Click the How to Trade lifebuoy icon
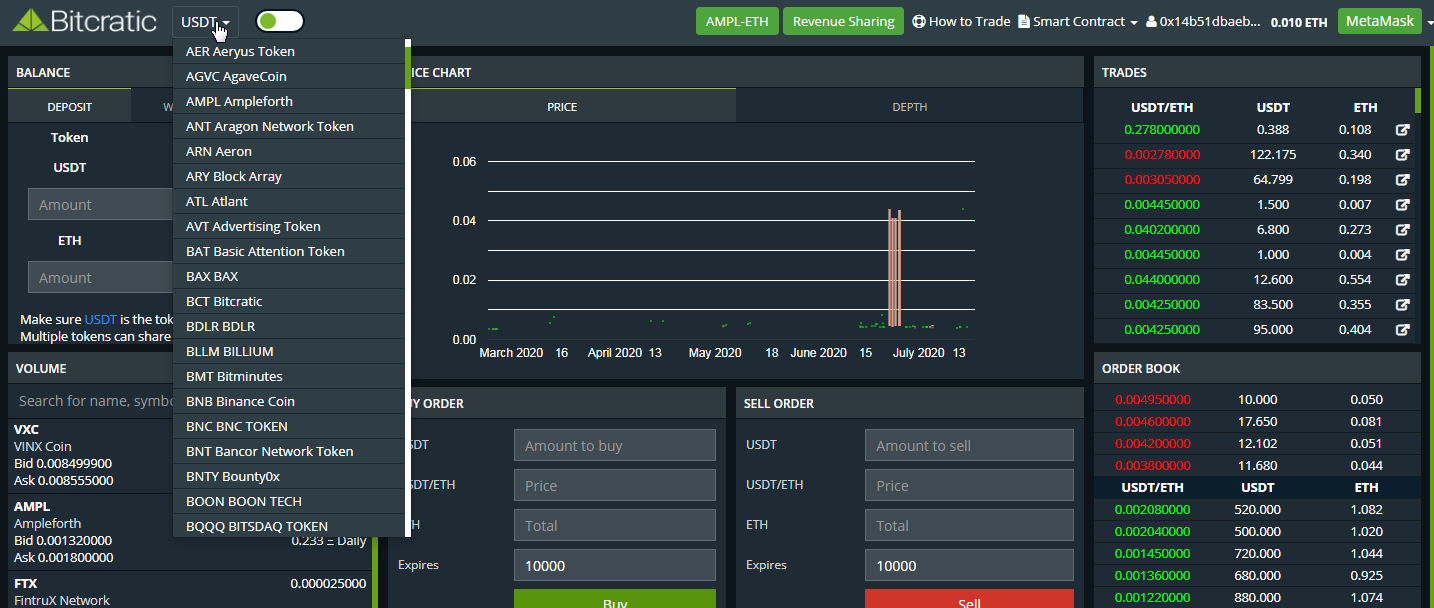The image size is (1434, 608). [919, 21]
